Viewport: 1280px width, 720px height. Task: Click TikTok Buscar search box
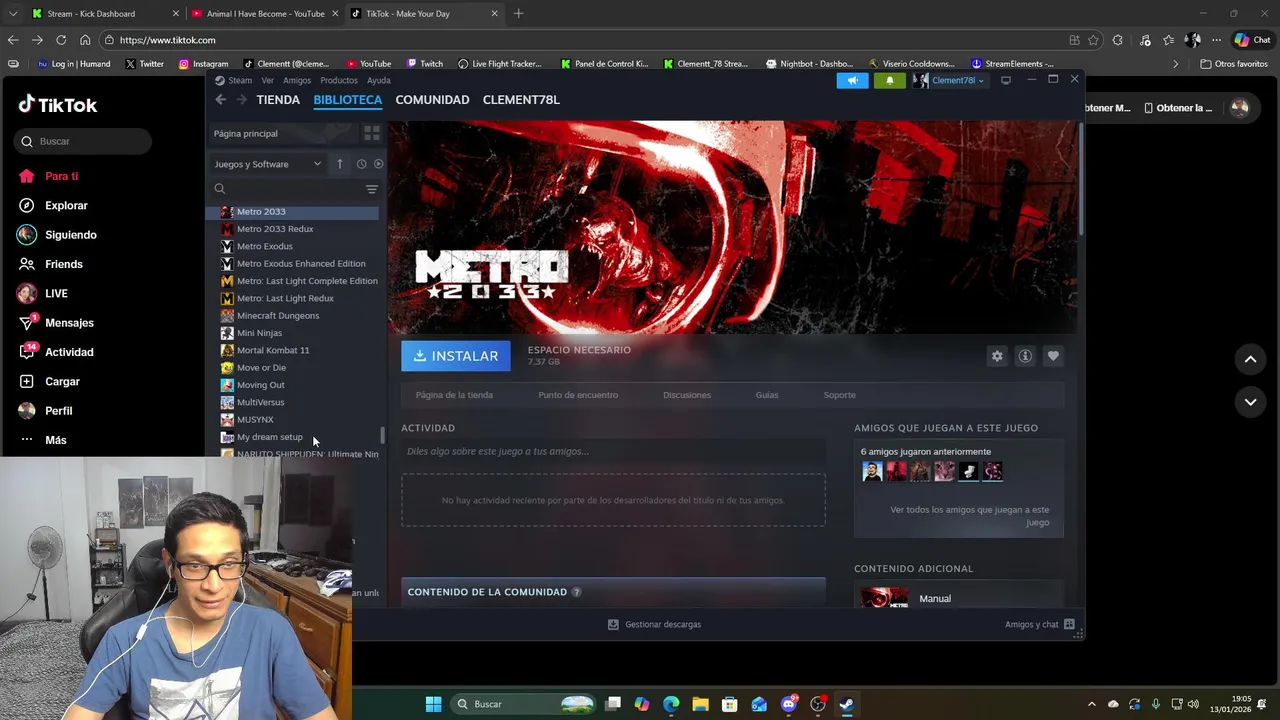coord(83,141)
